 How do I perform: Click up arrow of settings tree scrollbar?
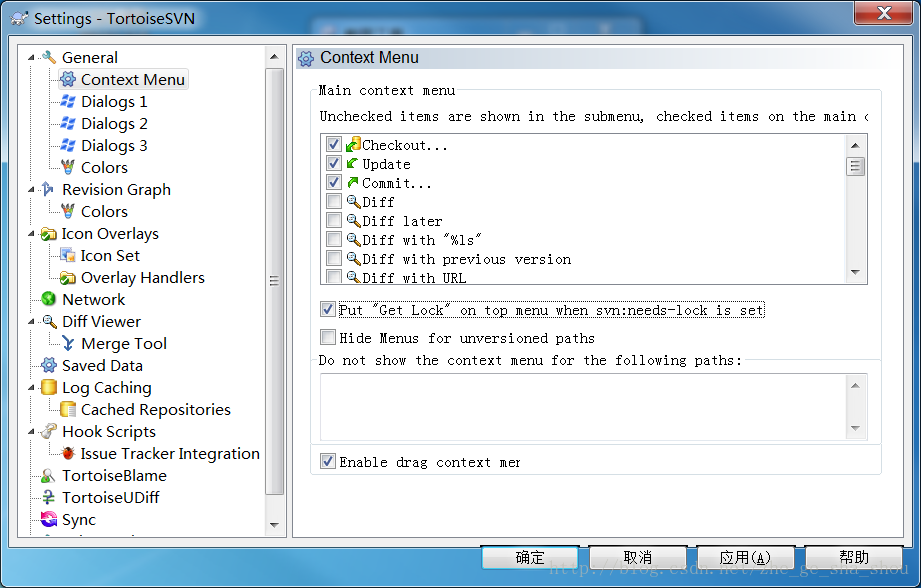(x=274, y=57)
